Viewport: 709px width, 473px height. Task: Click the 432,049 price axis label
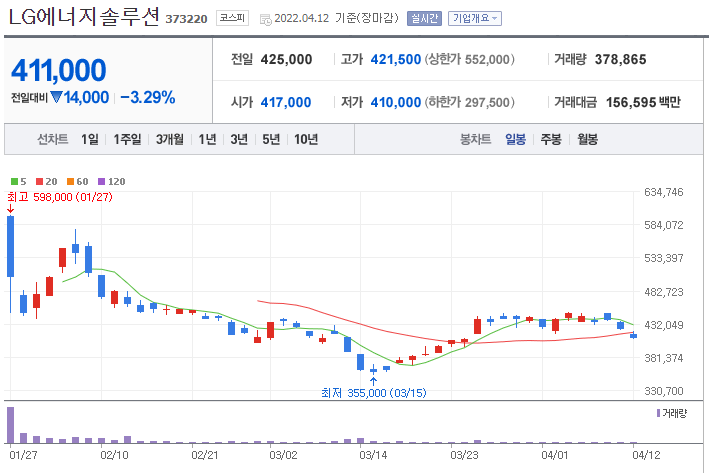(x=663, y=325)
